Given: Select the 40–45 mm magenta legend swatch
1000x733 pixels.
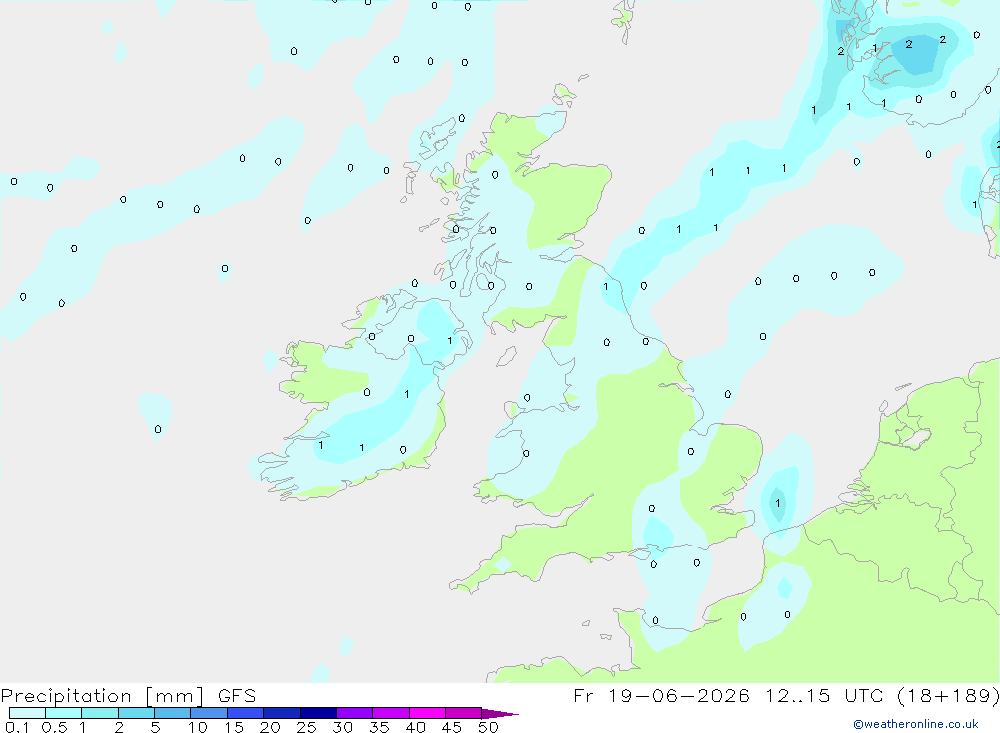Looking at the screenshot, I should [x=427, y=713].
